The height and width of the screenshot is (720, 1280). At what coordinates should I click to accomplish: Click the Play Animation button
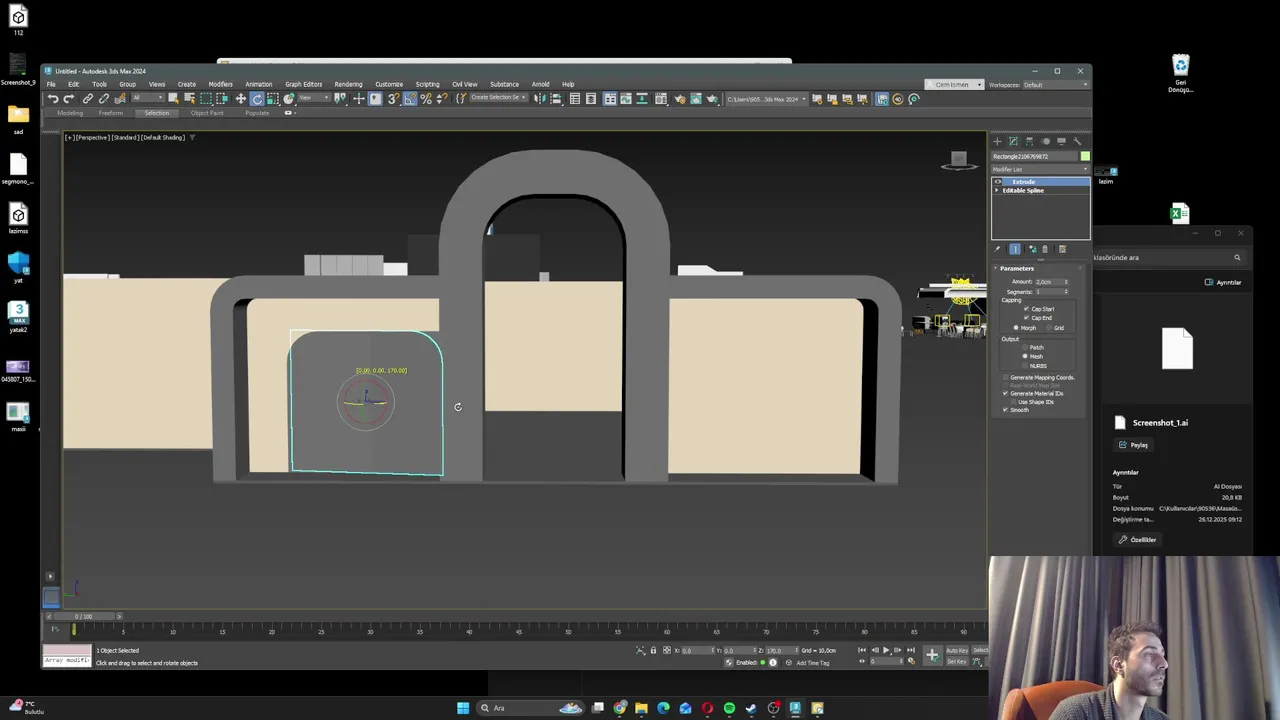click(886, 650)
